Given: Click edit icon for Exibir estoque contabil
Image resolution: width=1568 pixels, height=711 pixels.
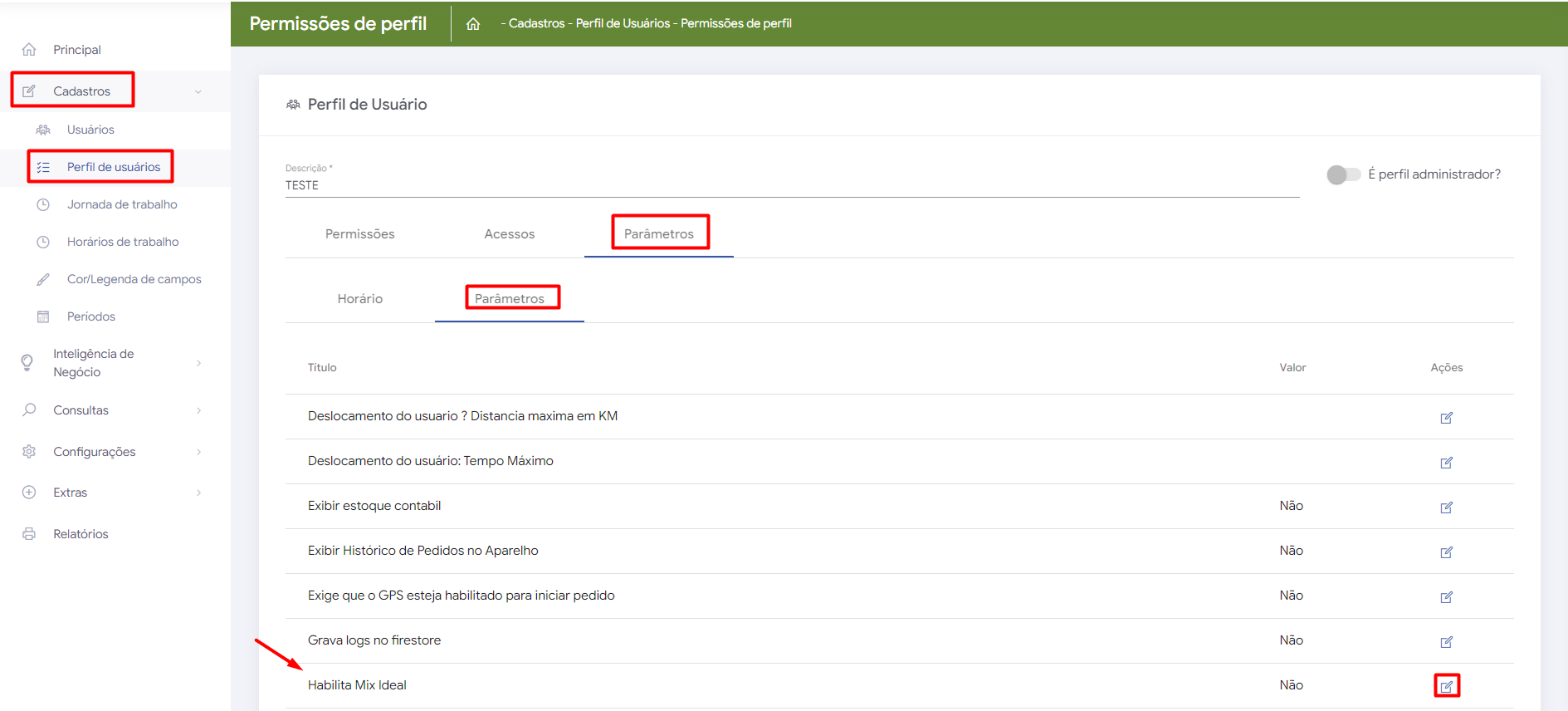Looking at the screenshot, I should tap(1446, 507).
